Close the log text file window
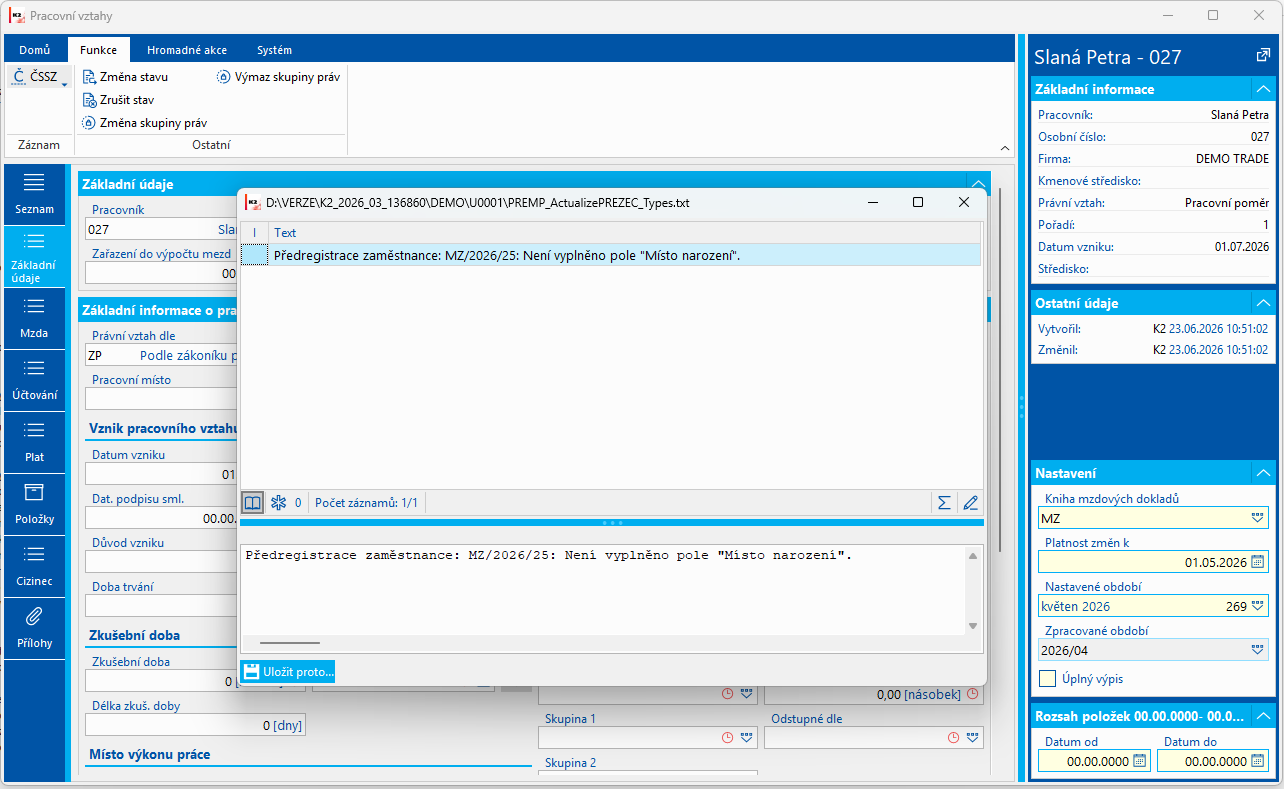 964,202
